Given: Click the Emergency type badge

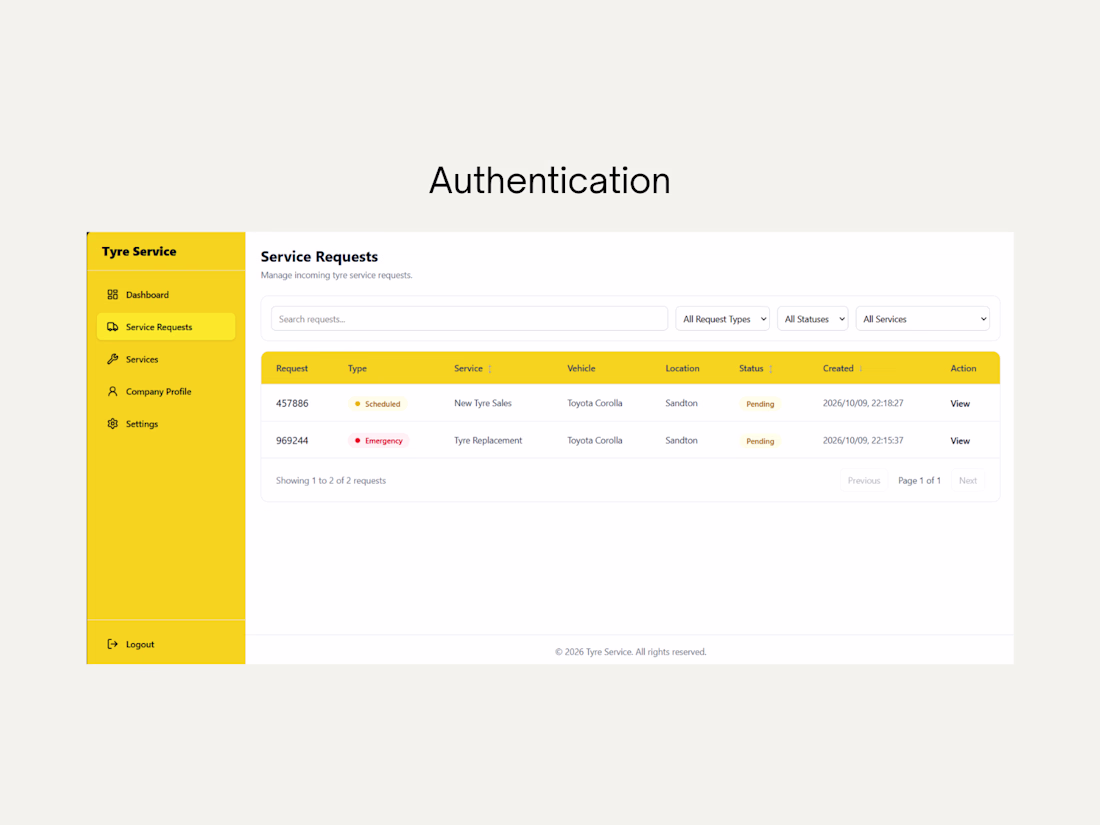Looking at the screenshot, I should click(x=379, y=441).
